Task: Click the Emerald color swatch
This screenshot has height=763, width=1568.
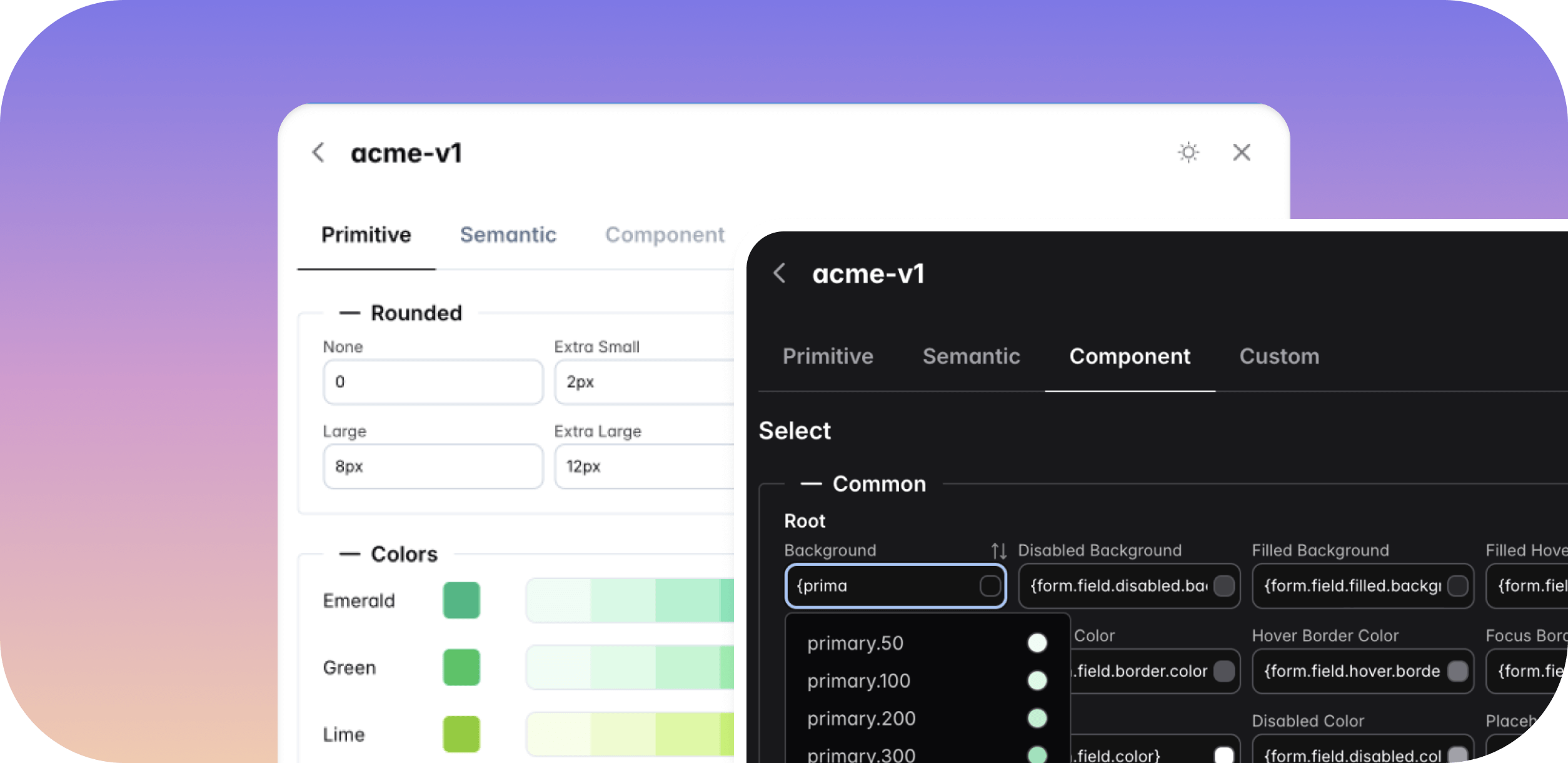Action: point(461,600)
